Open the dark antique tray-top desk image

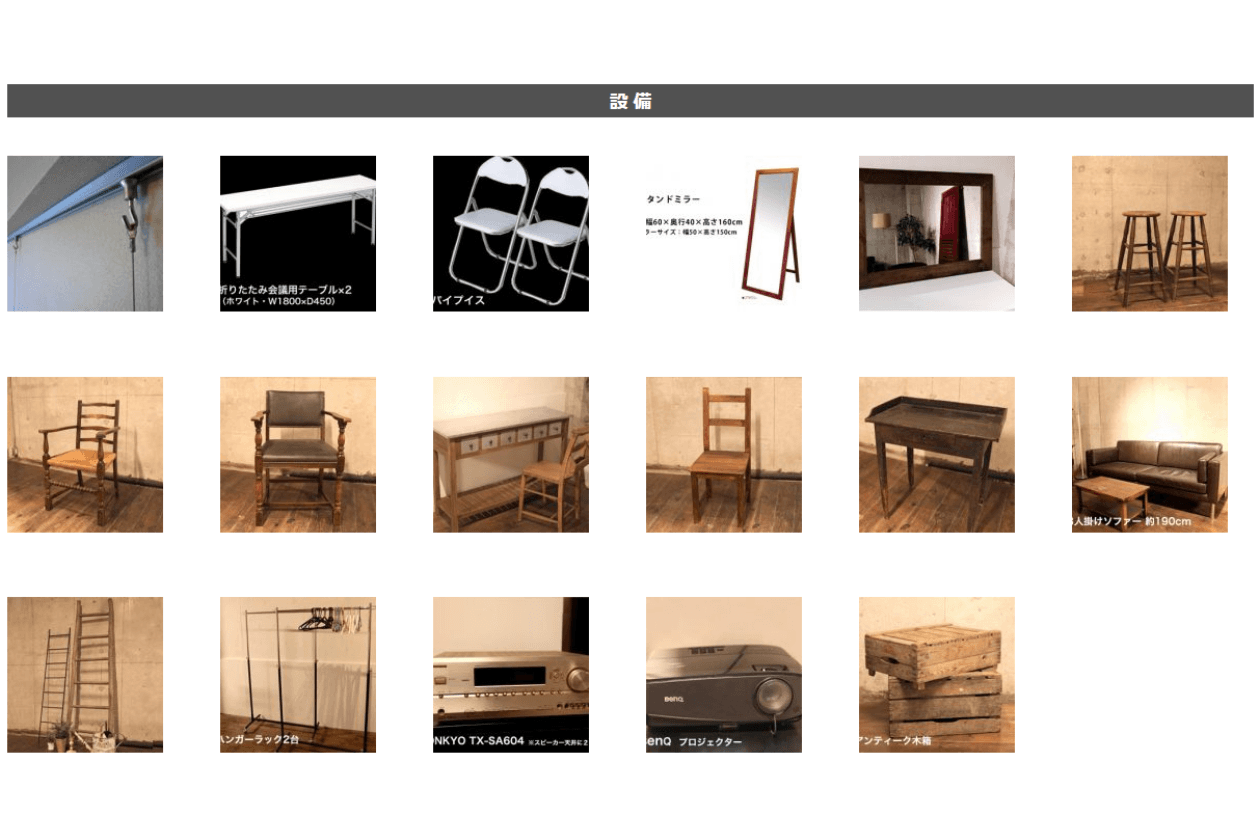coord(937,455)
